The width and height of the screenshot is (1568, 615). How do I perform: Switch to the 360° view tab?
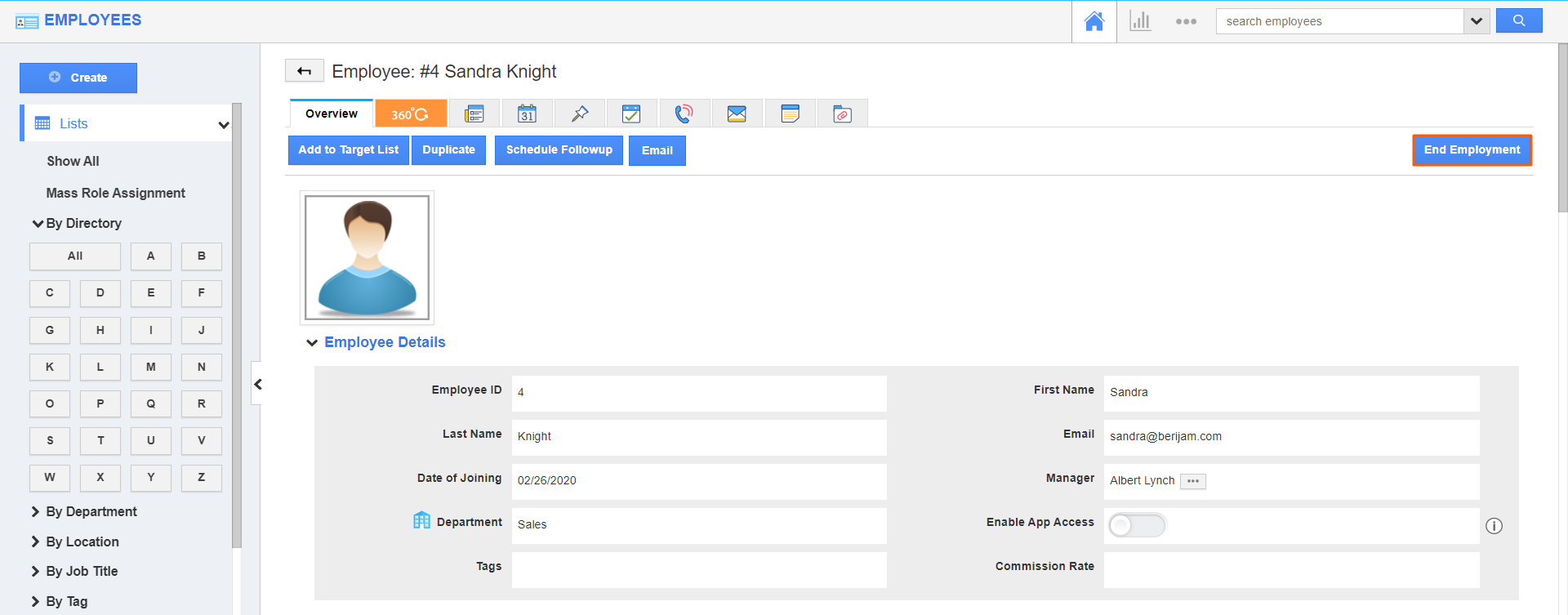click(x=410, y=114)
